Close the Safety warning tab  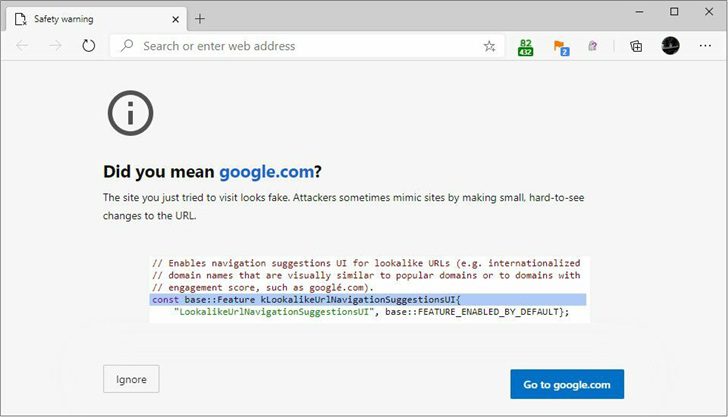click(175, 18)
